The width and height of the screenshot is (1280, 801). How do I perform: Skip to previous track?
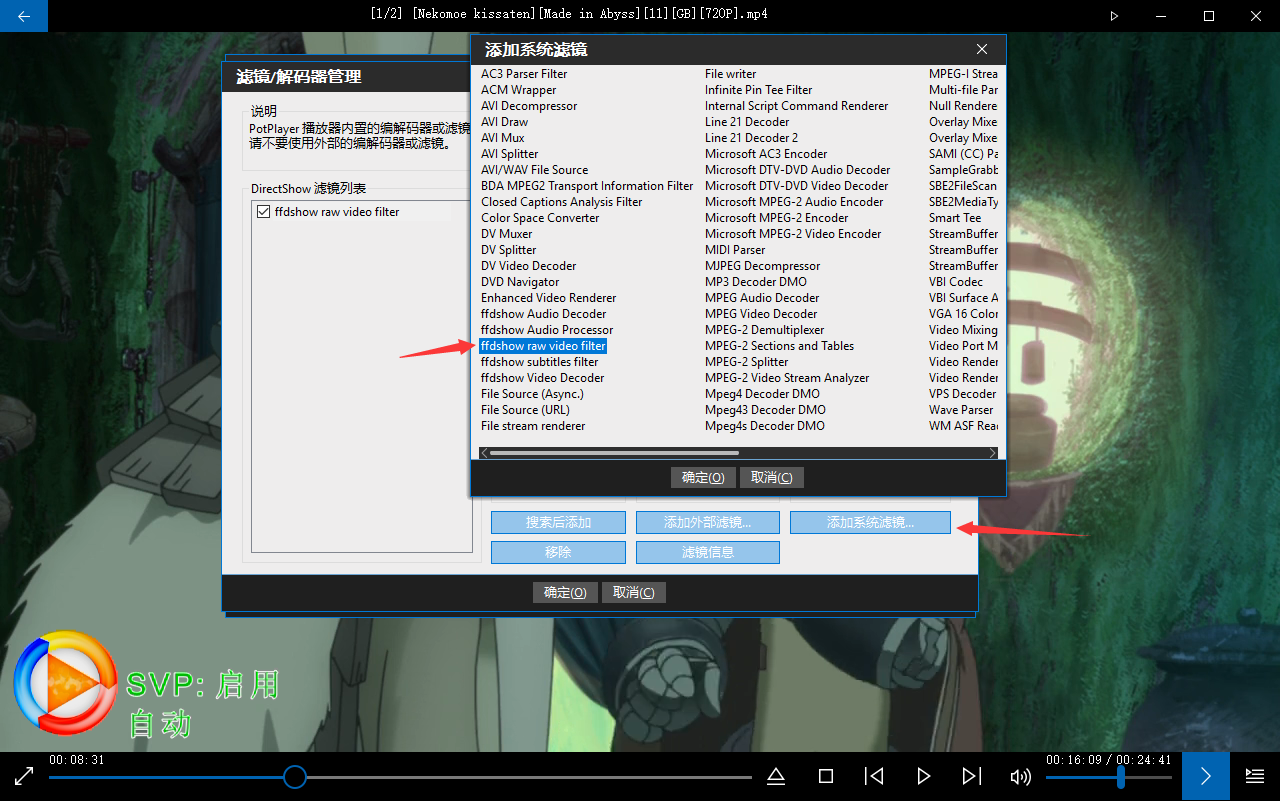[874, 776]
